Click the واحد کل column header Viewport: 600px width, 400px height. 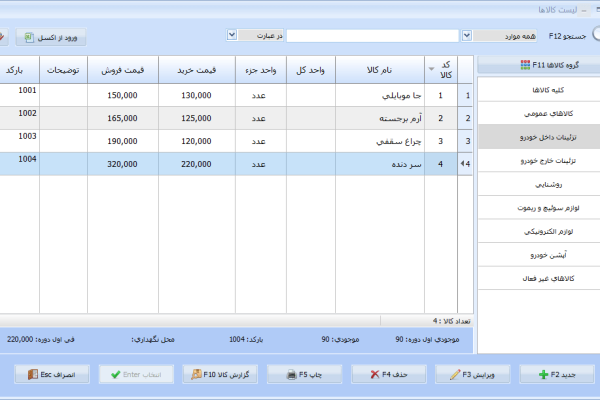311,70
